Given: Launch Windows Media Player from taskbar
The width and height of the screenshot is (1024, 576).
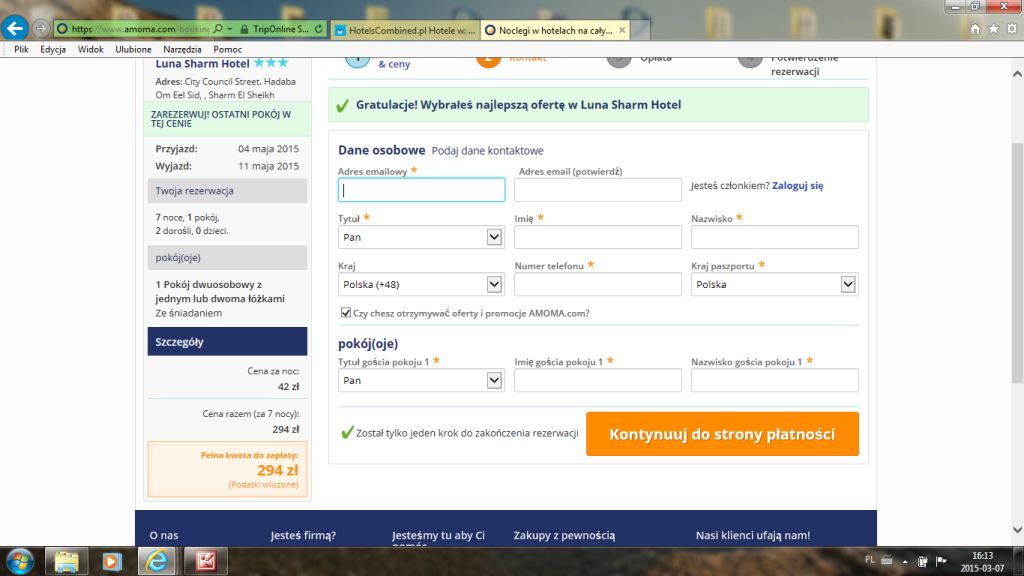Looking at the screenshot, I should (112, 562).
